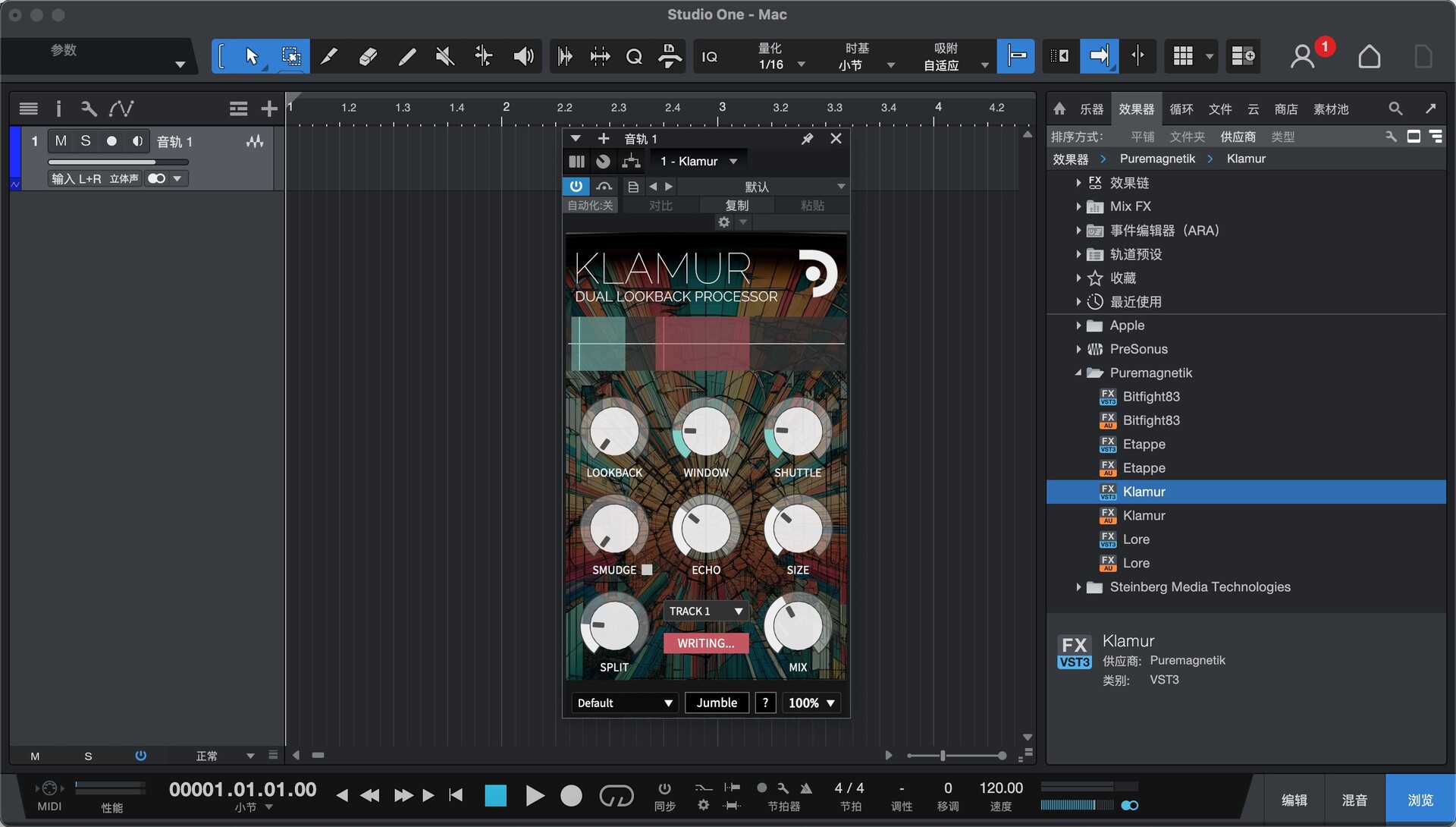Image resolution: width=1456 pixels, height=827 pixels.
Task: Toggle the metronome icon
Action: click(806, 788)
